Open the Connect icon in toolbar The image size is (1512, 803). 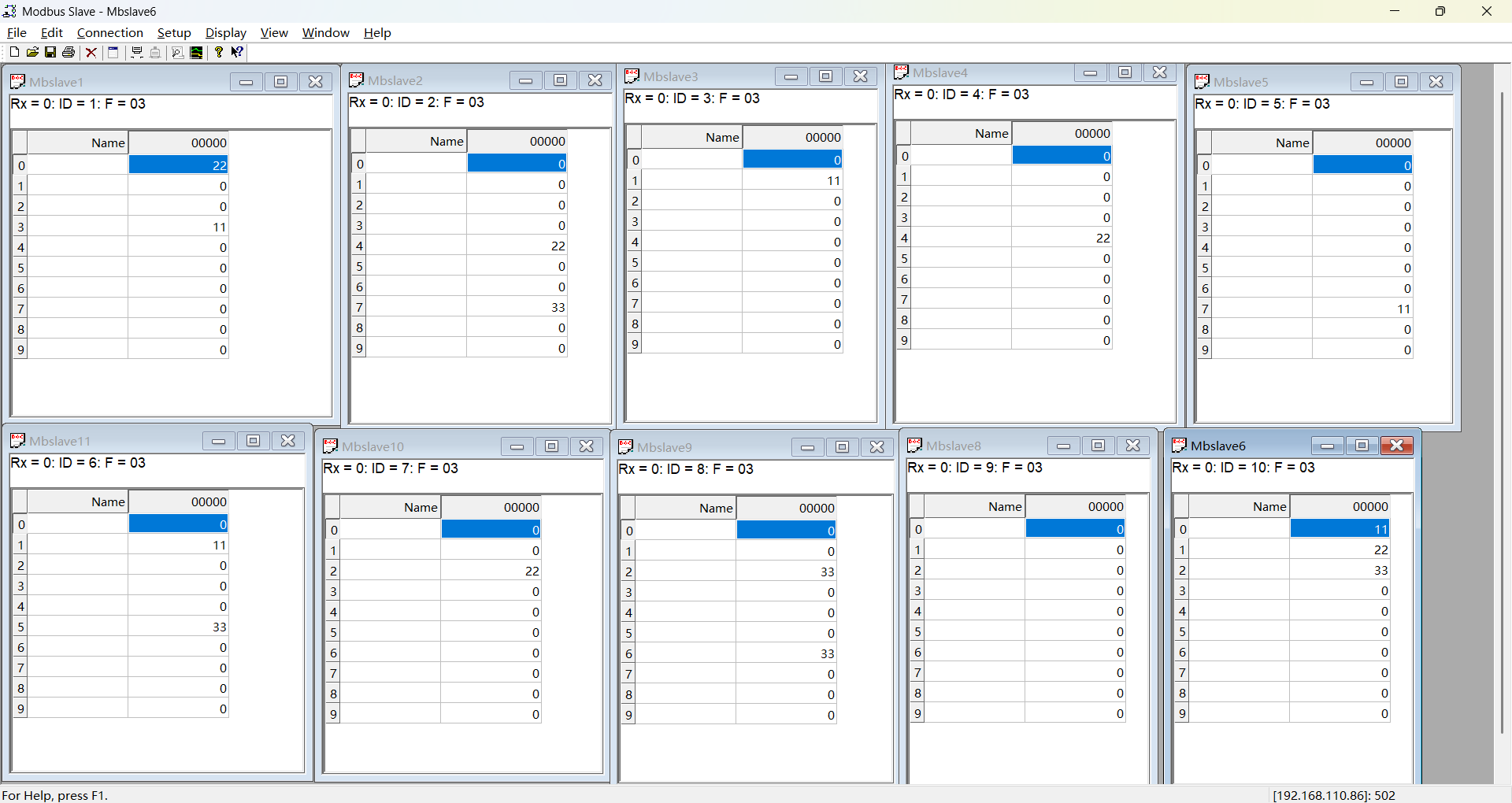136,53
